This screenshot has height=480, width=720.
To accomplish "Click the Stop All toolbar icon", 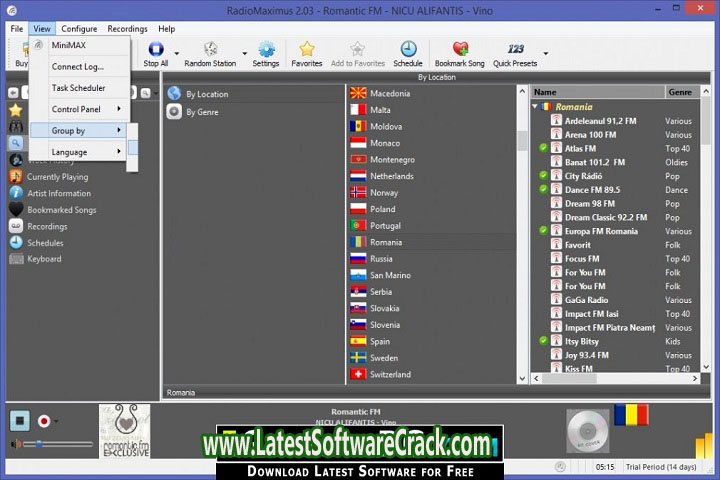I will [x=156, y=50].
